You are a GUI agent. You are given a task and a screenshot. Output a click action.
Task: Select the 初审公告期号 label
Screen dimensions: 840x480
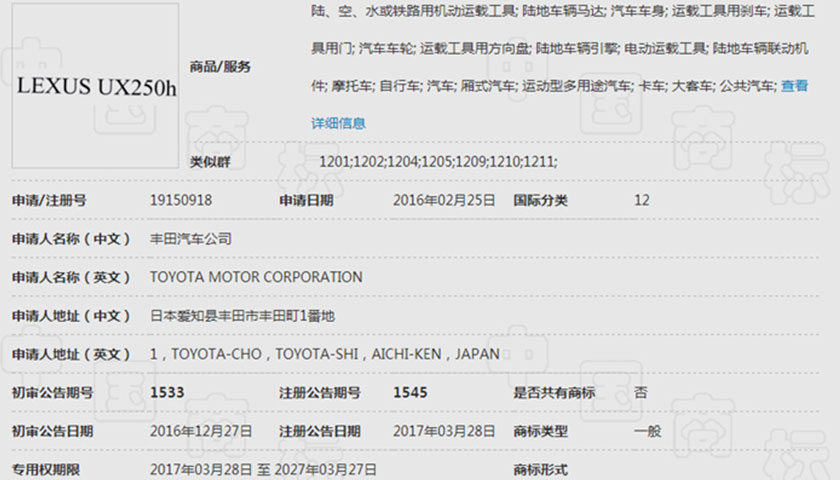(52, 393)
